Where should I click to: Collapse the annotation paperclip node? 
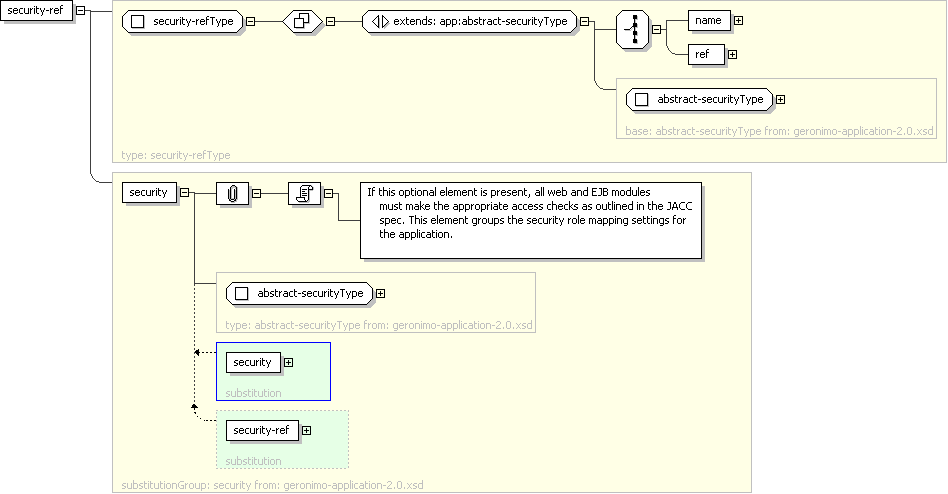(x=256, y=194)
